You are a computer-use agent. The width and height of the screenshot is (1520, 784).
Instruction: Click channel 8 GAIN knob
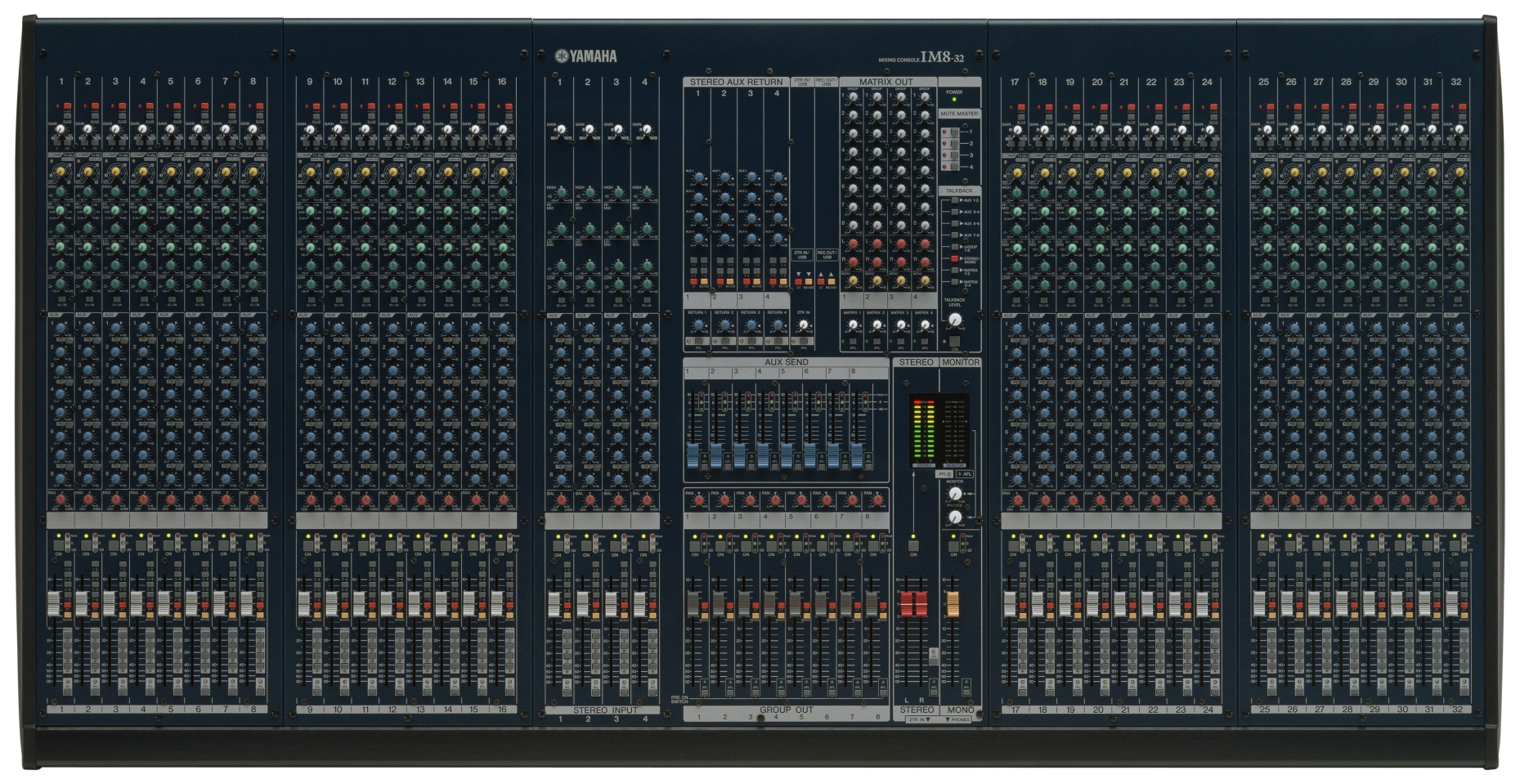coord(253,129)
